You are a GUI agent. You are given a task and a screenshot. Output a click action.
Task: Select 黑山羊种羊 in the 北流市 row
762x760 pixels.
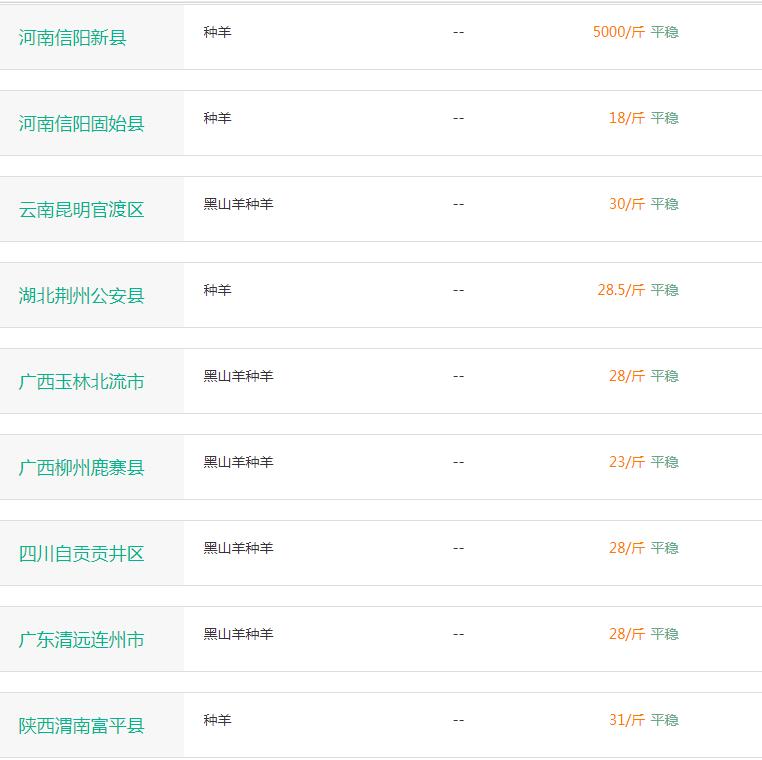click(238, 376)
